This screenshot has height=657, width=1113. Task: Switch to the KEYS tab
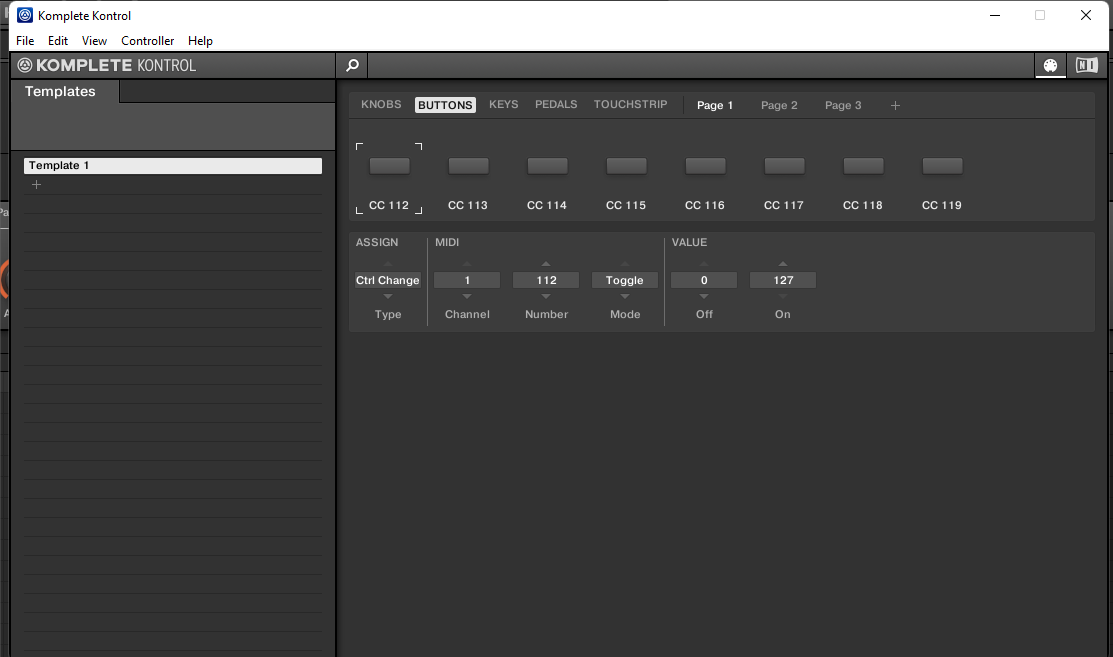click(503, 104)
